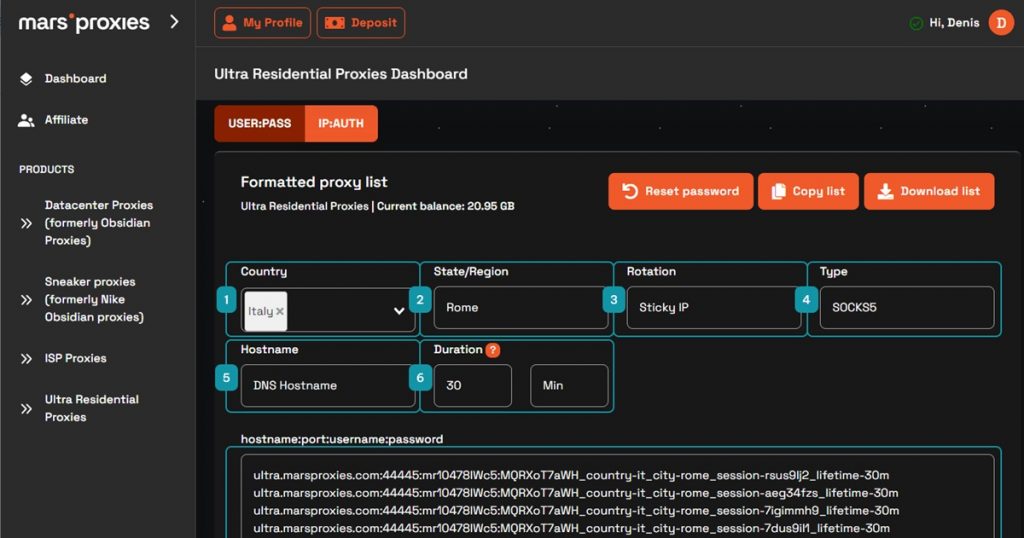Open the Deposit page

click(361, 23)
